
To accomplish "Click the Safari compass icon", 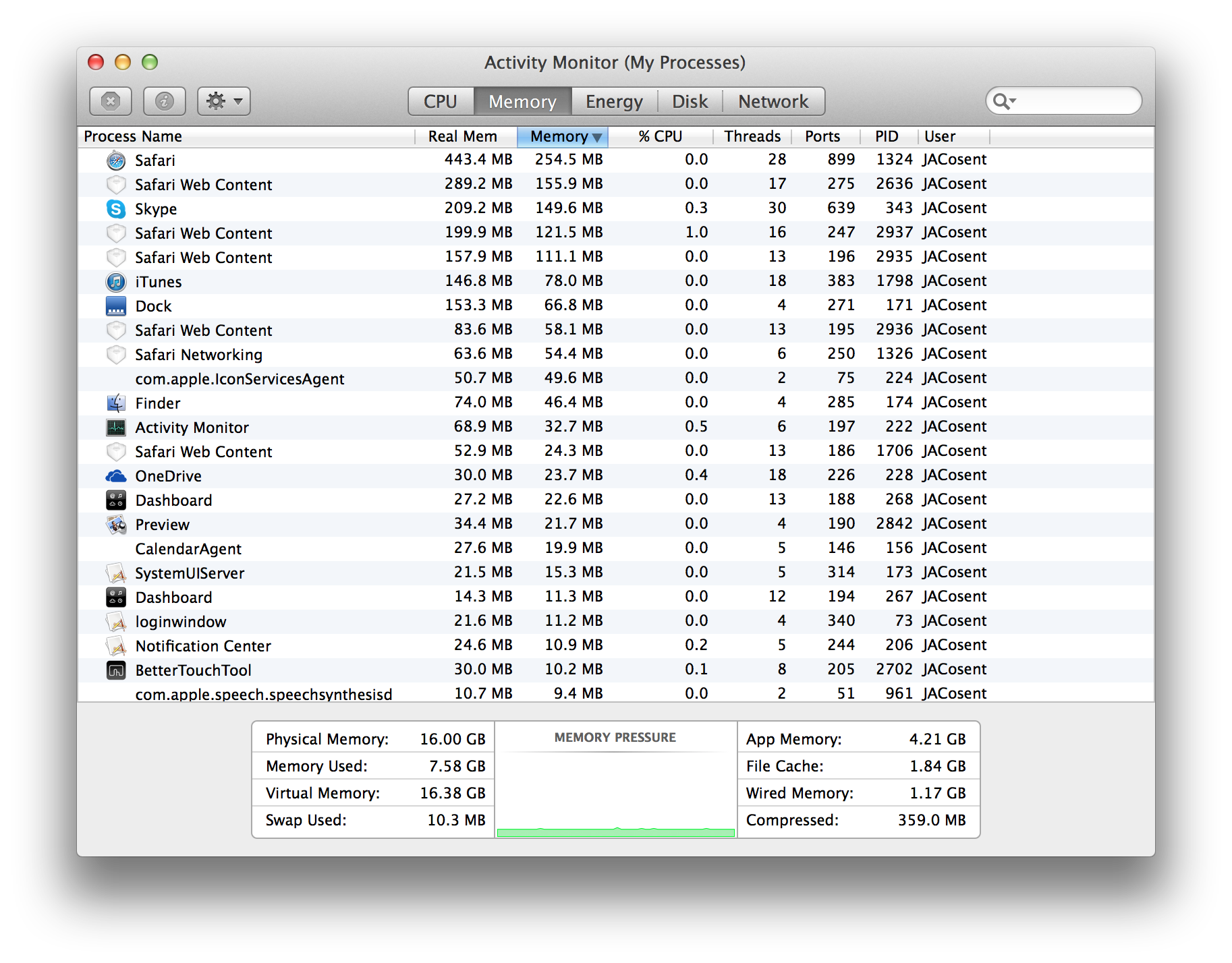I will (116, 160).
